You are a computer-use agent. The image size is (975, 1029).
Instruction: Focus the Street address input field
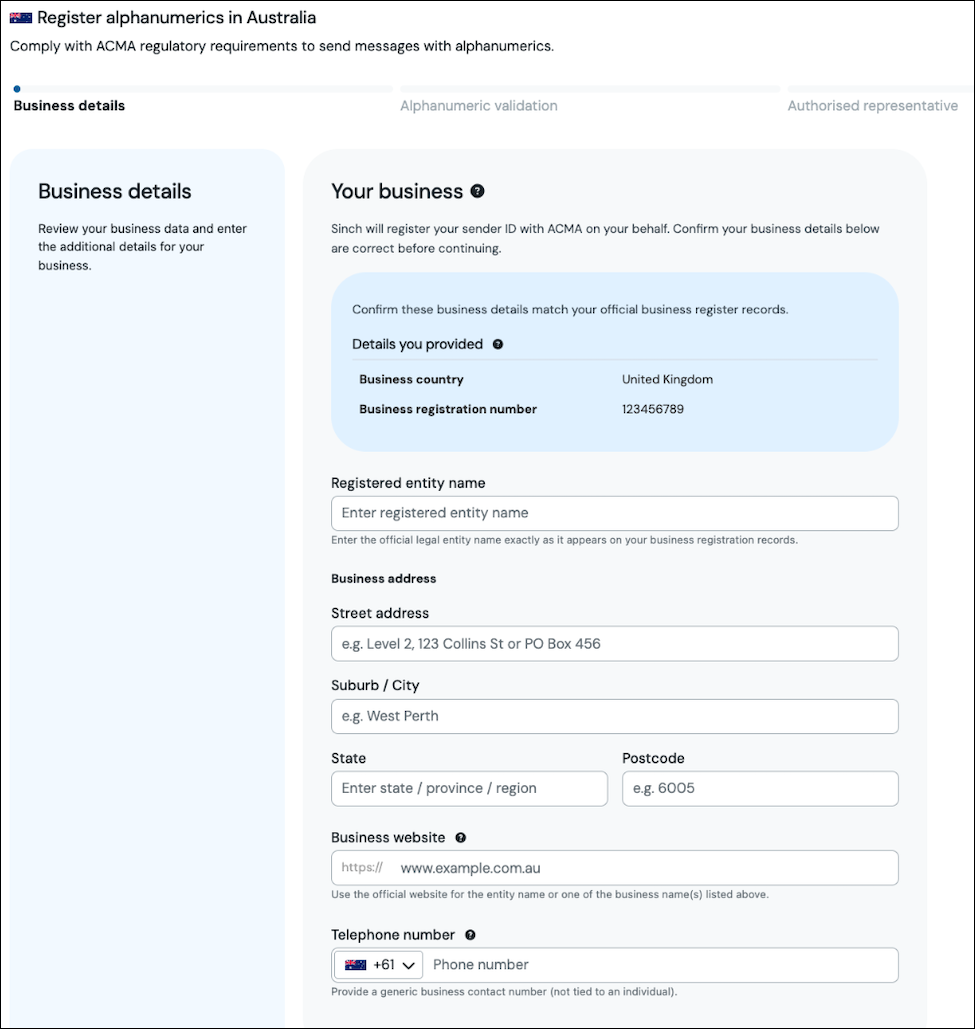tap(615, 644)
